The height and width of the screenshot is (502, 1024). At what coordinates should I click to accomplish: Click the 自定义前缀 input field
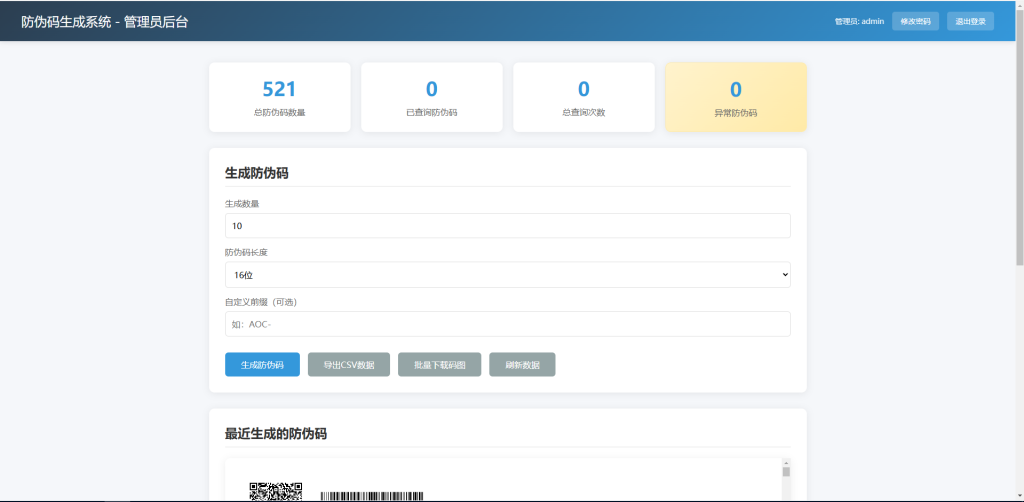click(507, 324)
